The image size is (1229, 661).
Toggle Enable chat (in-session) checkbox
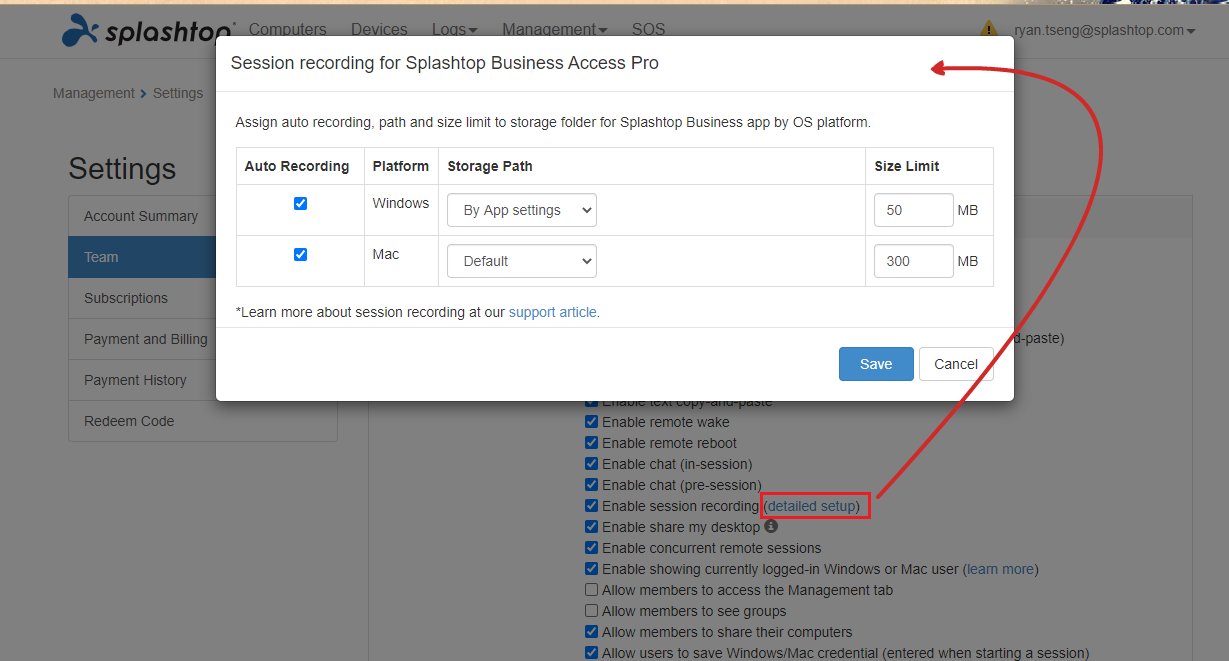(592, 464)
